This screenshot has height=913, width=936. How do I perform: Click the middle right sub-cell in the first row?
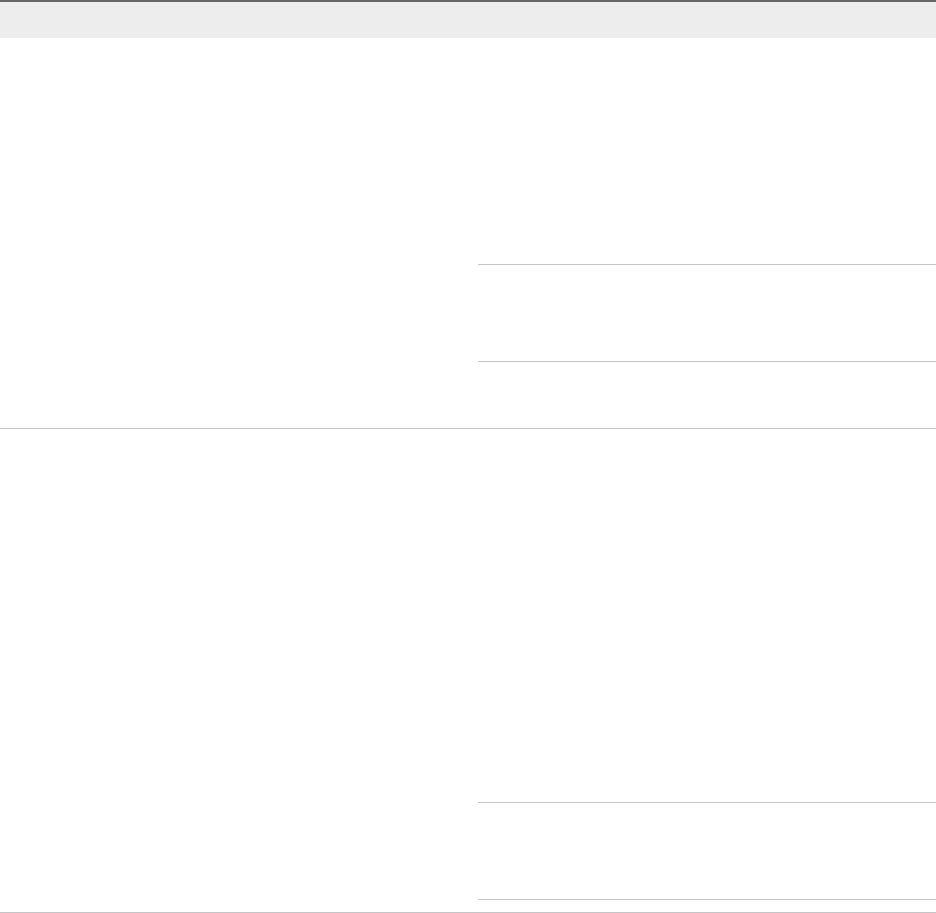tap(706, 313)
